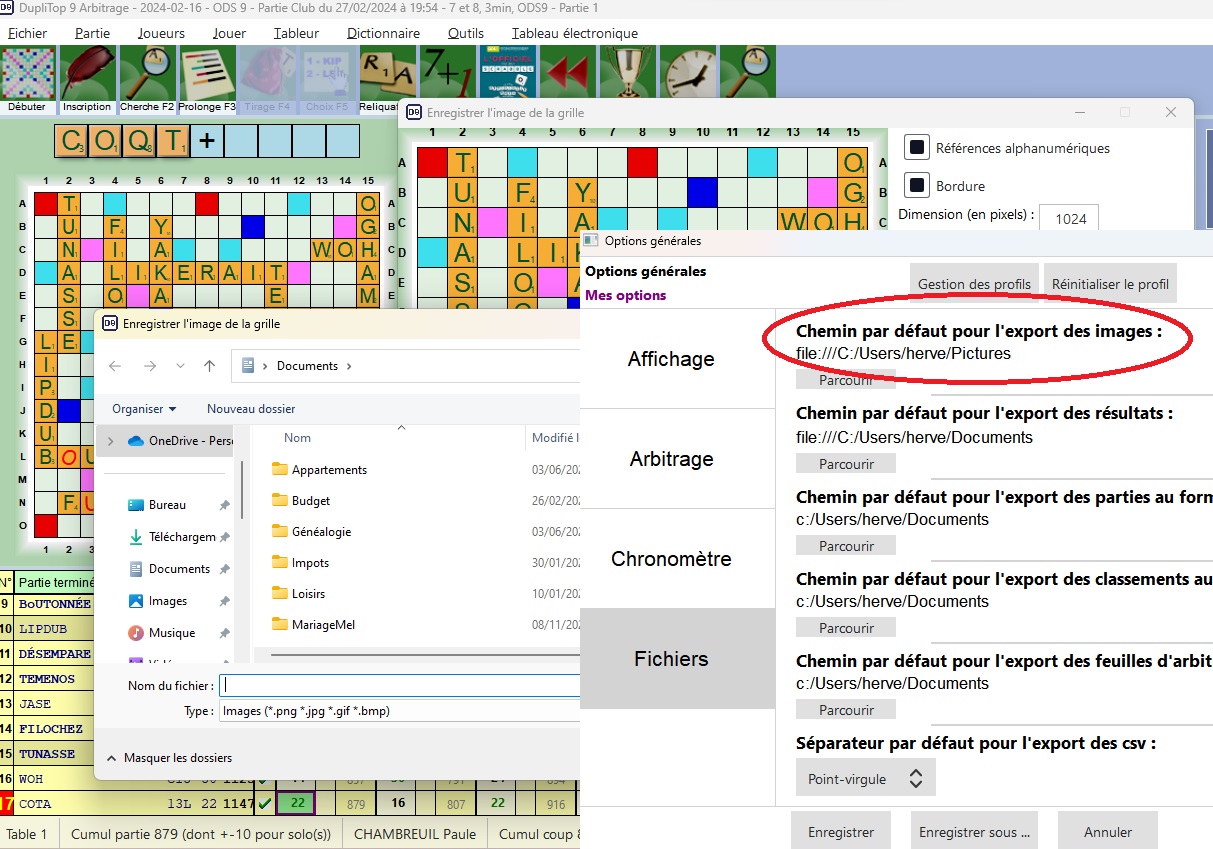Viewport: 1213px width, 849px height.
Task: Expand the OneDrive tree node
Action: (110, 441)
